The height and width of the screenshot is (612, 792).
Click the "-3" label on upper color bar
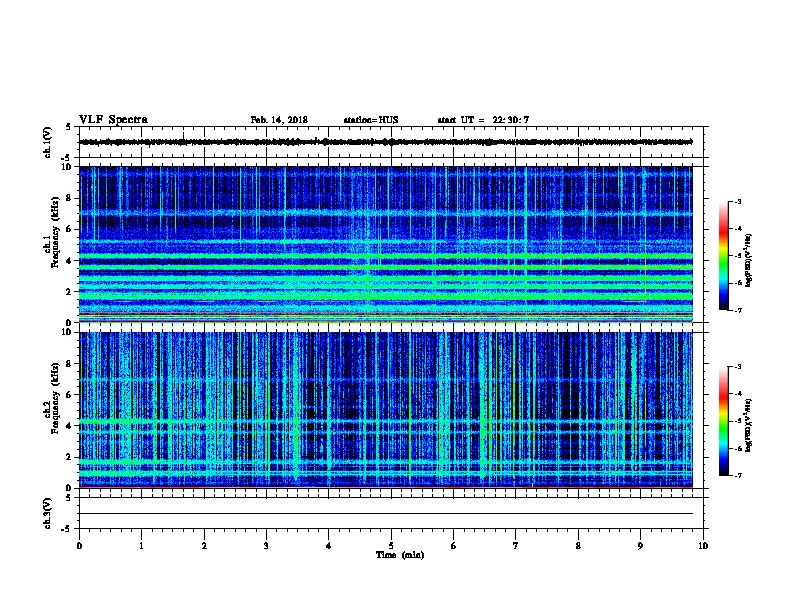[737, 201]
